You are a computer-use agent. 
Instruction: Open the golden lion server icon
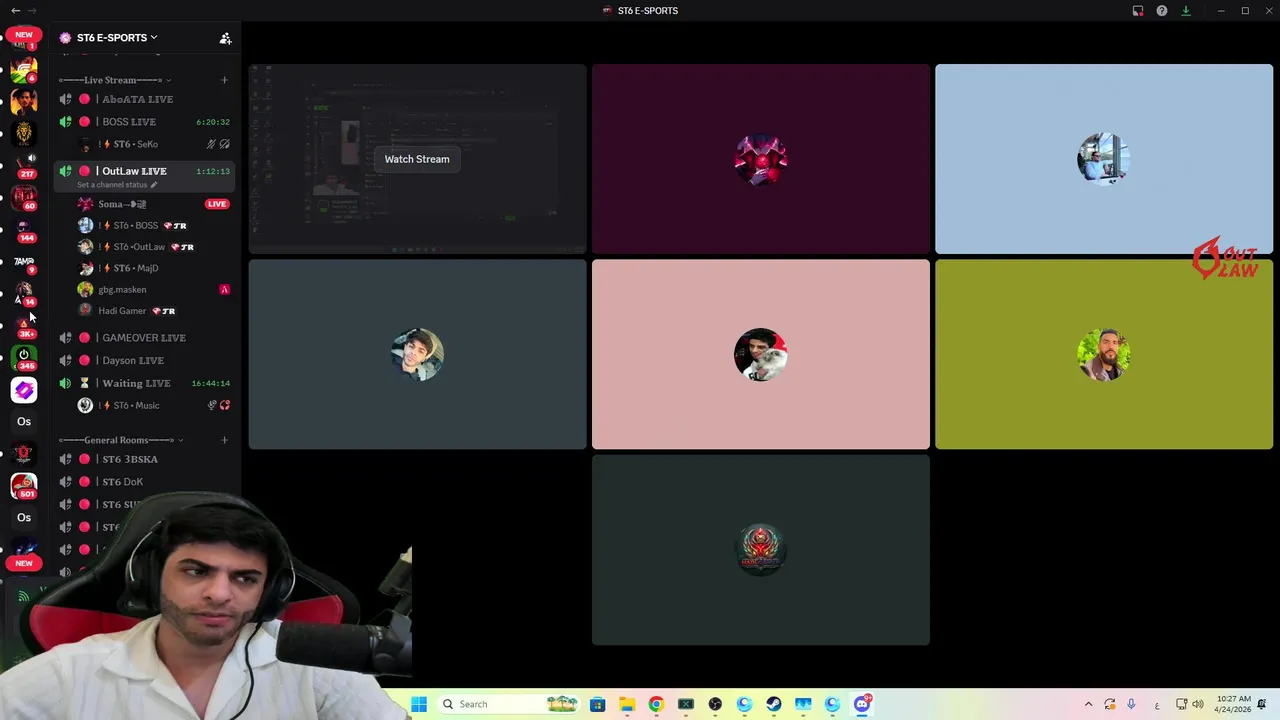(24, 132)
